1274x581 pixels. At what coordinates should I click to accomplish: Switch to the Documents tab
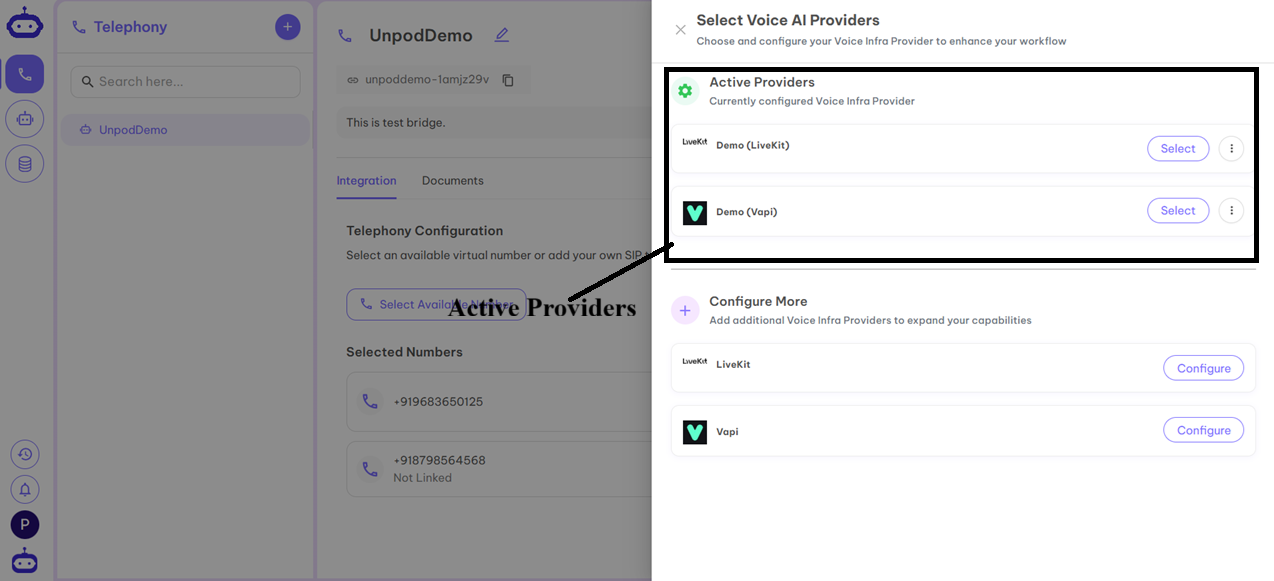tap(452, 181)
